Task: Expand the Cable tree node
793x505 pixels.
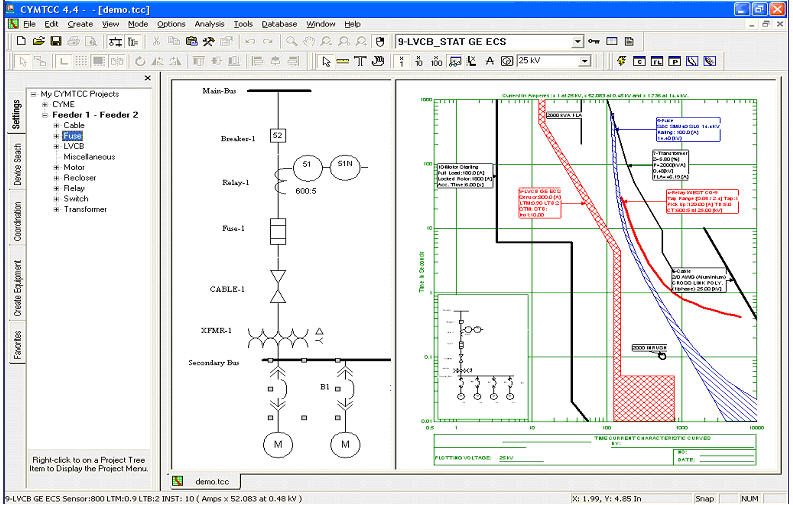Action: pyautogui.click(x=56, y=125)
